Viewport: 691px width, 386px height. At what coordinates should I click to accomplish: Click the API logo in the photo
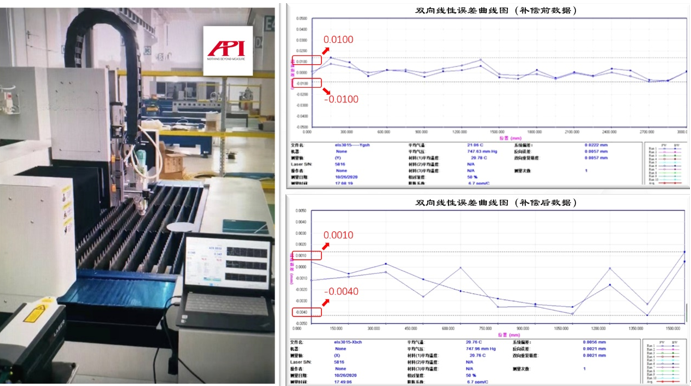click(227, 51)
